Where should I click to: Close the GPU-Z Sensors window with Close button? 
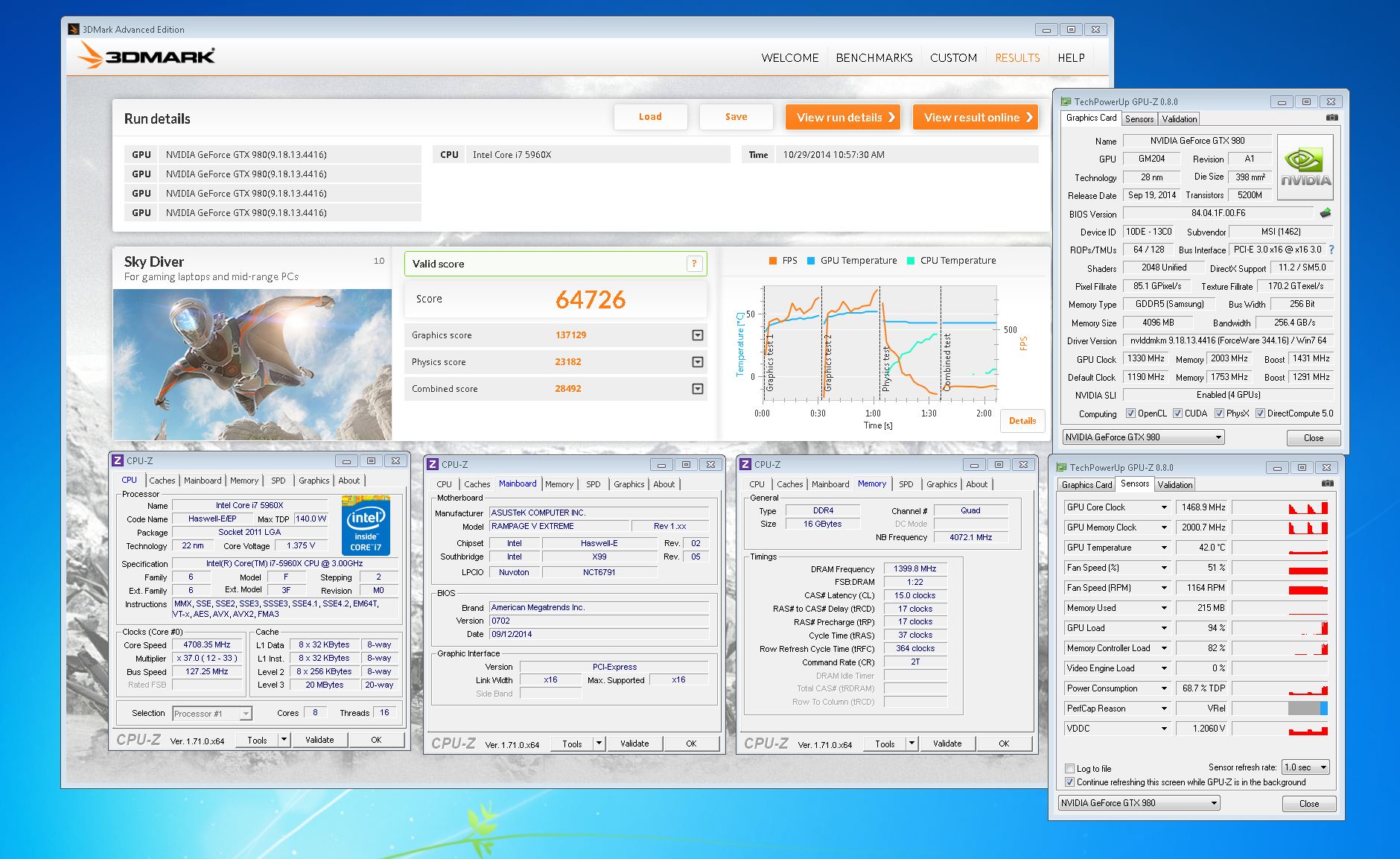[1309, 804]
